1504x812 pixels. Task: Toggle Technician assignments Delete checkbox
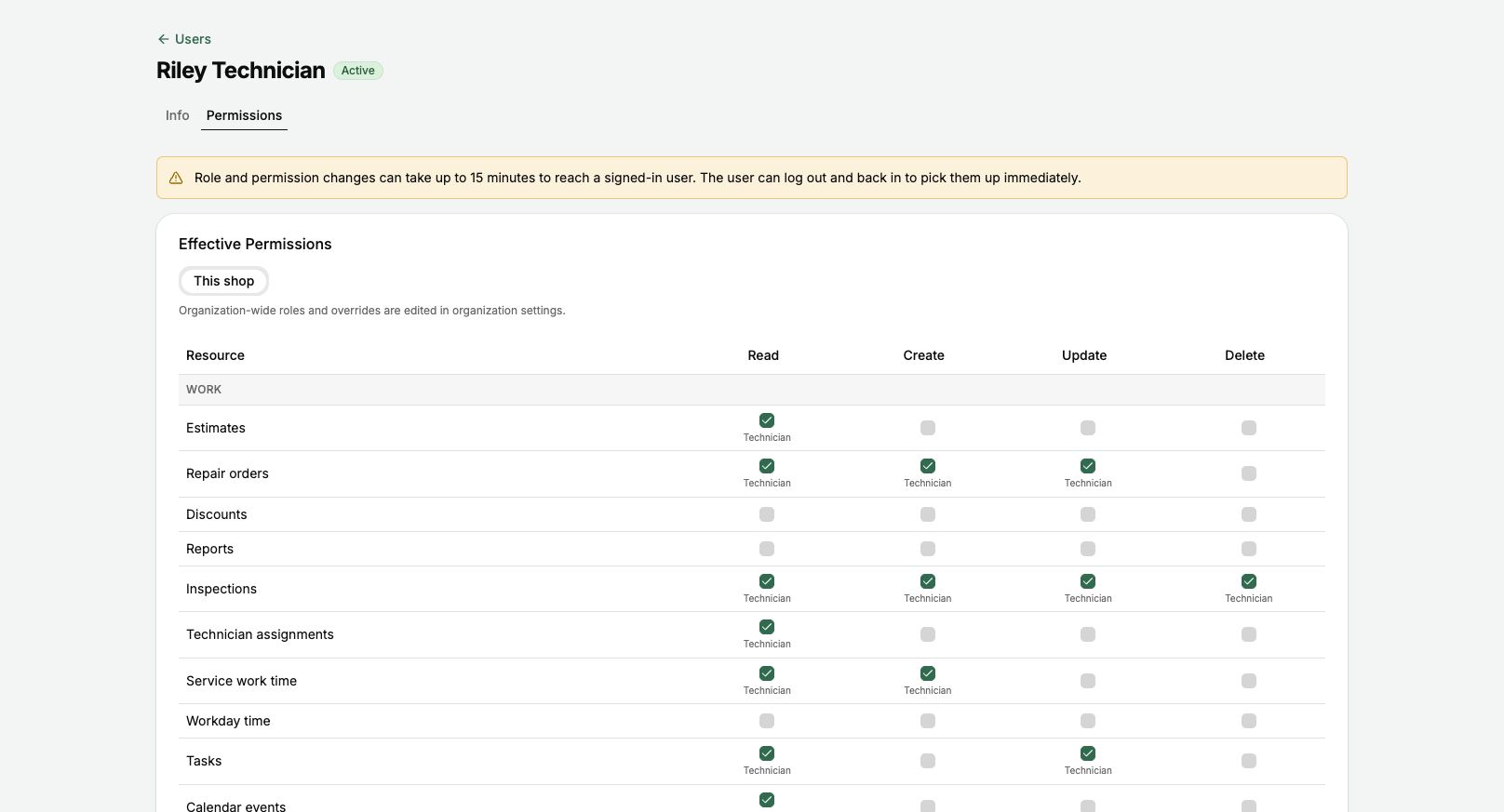click(1249, 634)
